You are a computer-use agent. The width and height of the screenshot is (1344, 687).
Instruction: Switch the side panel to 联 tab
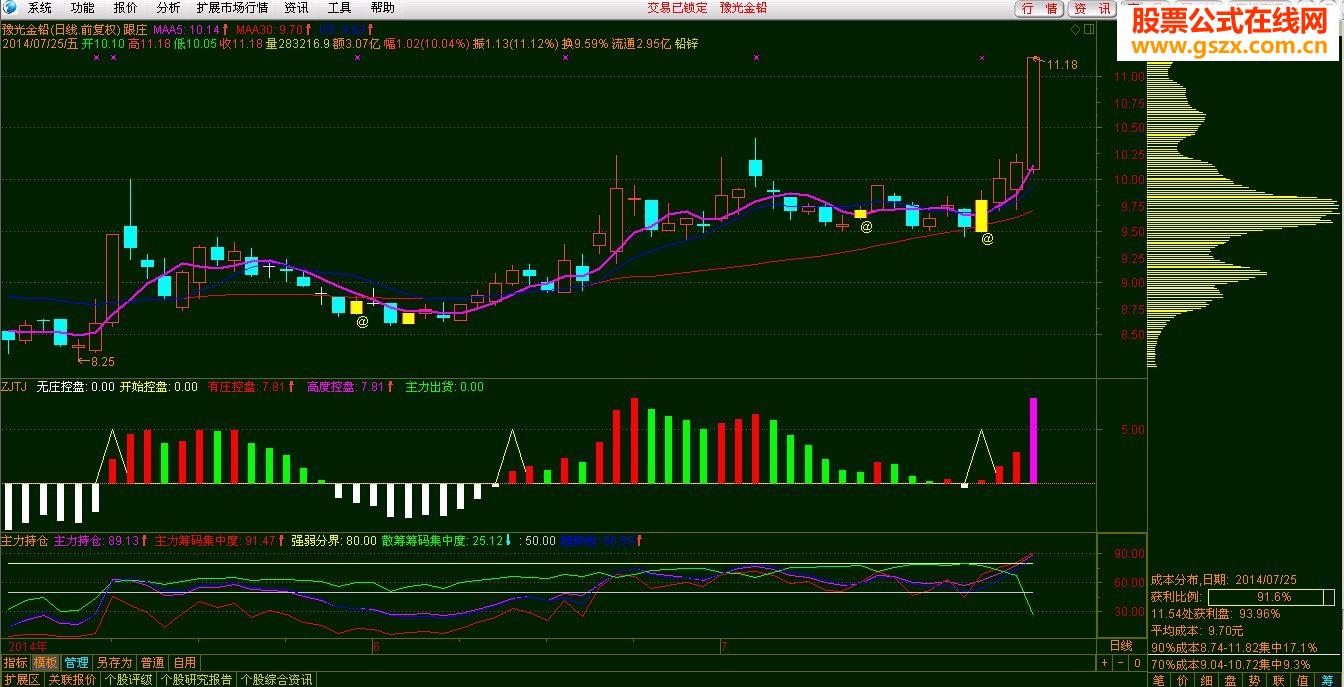1279,680
